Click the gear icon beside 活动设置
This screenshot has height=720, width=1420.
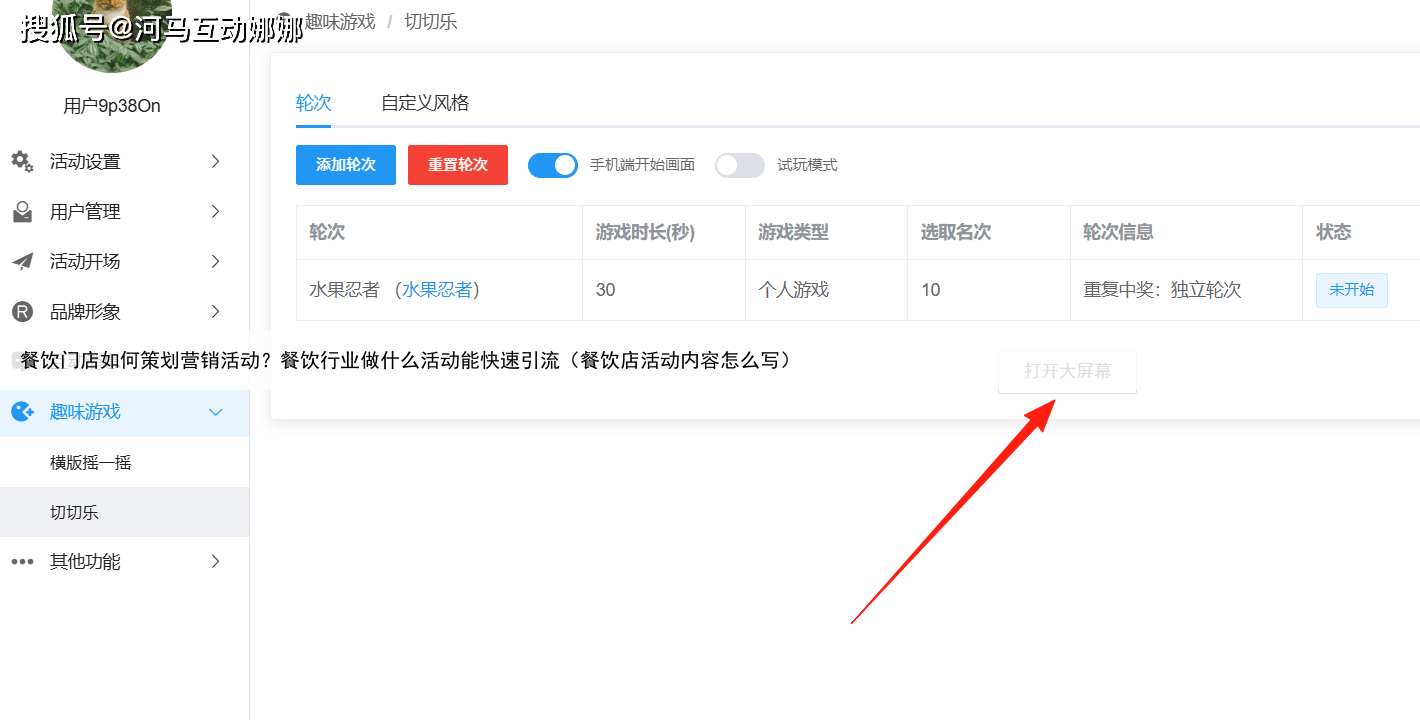coord(22,161)
